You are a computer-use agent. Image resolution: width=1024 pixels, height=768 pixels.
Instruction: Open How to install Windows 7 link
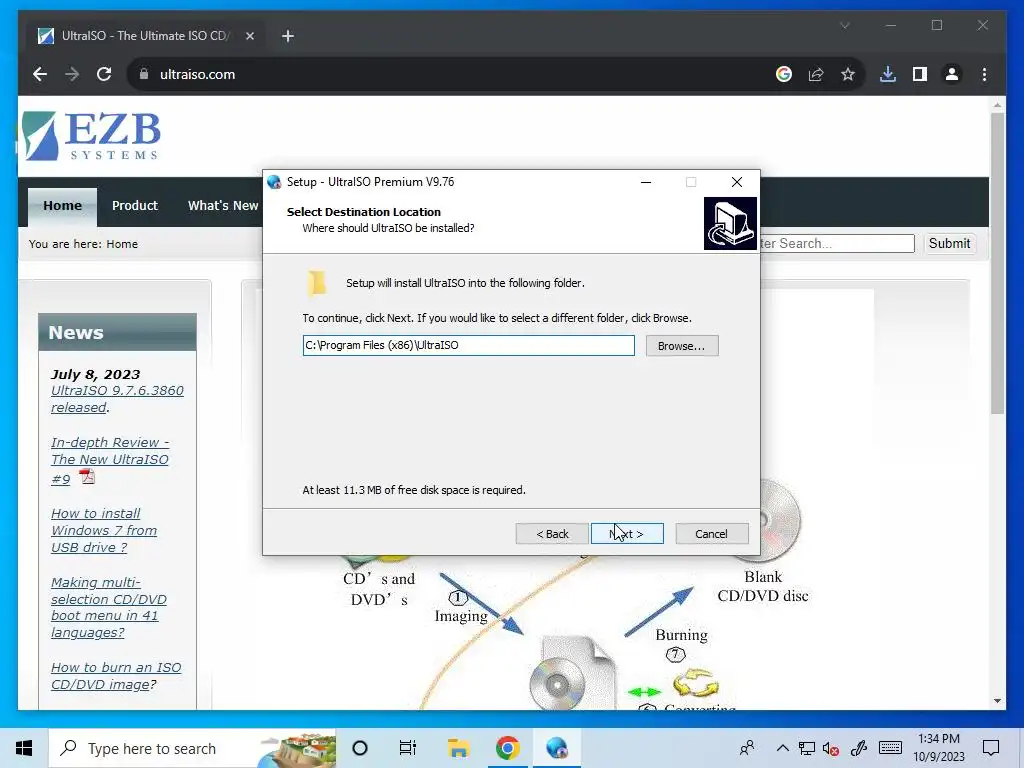click(104, 530)
